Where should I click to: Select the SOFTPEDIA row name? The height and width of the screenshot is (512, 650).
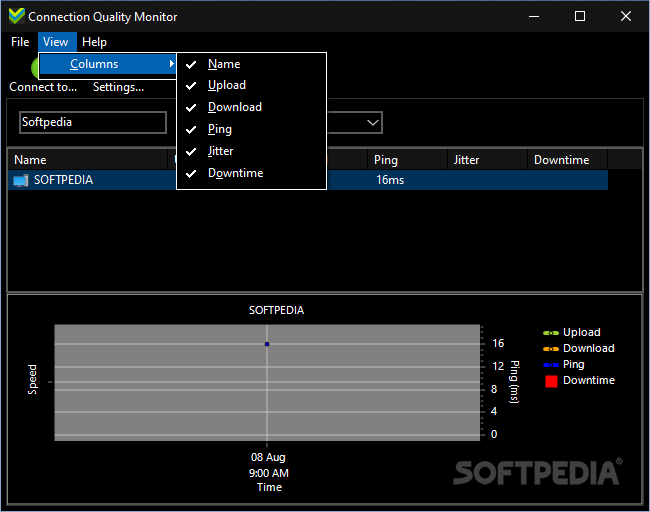(x=63, y=180)
